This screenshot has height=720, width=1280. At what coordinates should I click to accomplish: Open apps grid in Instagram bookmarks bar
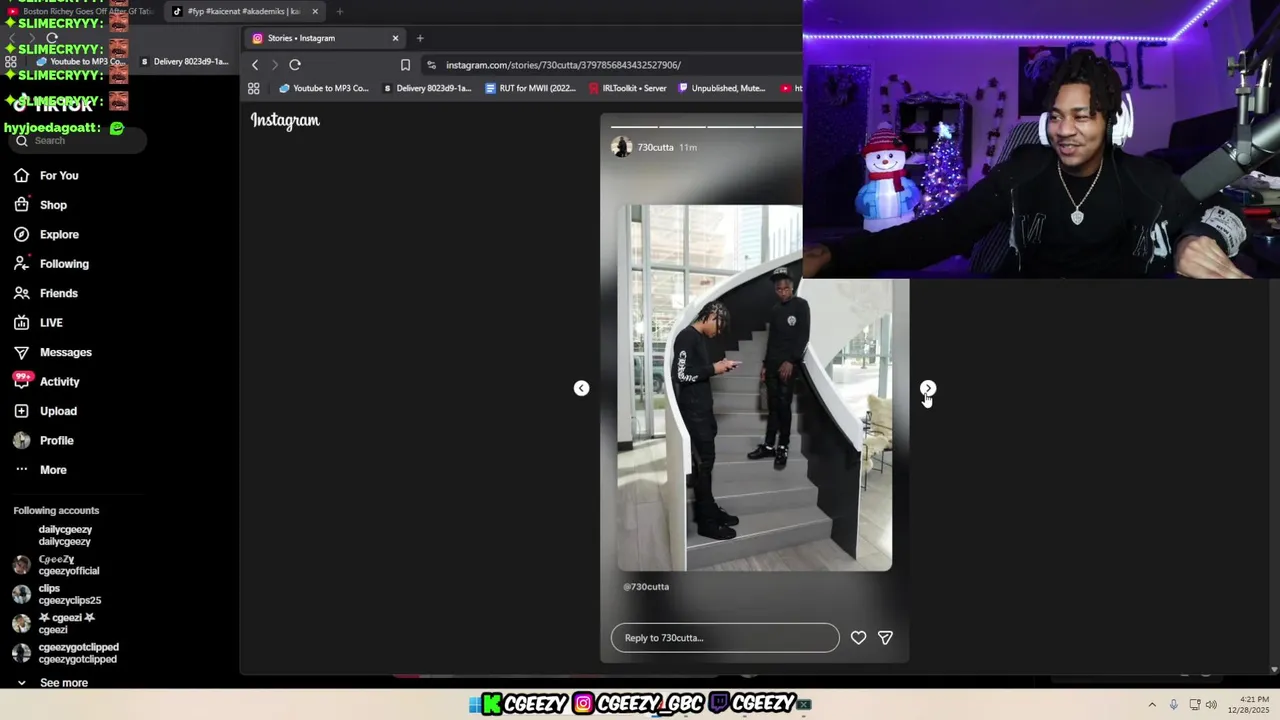pyautogui.click(x=254, y=88)
